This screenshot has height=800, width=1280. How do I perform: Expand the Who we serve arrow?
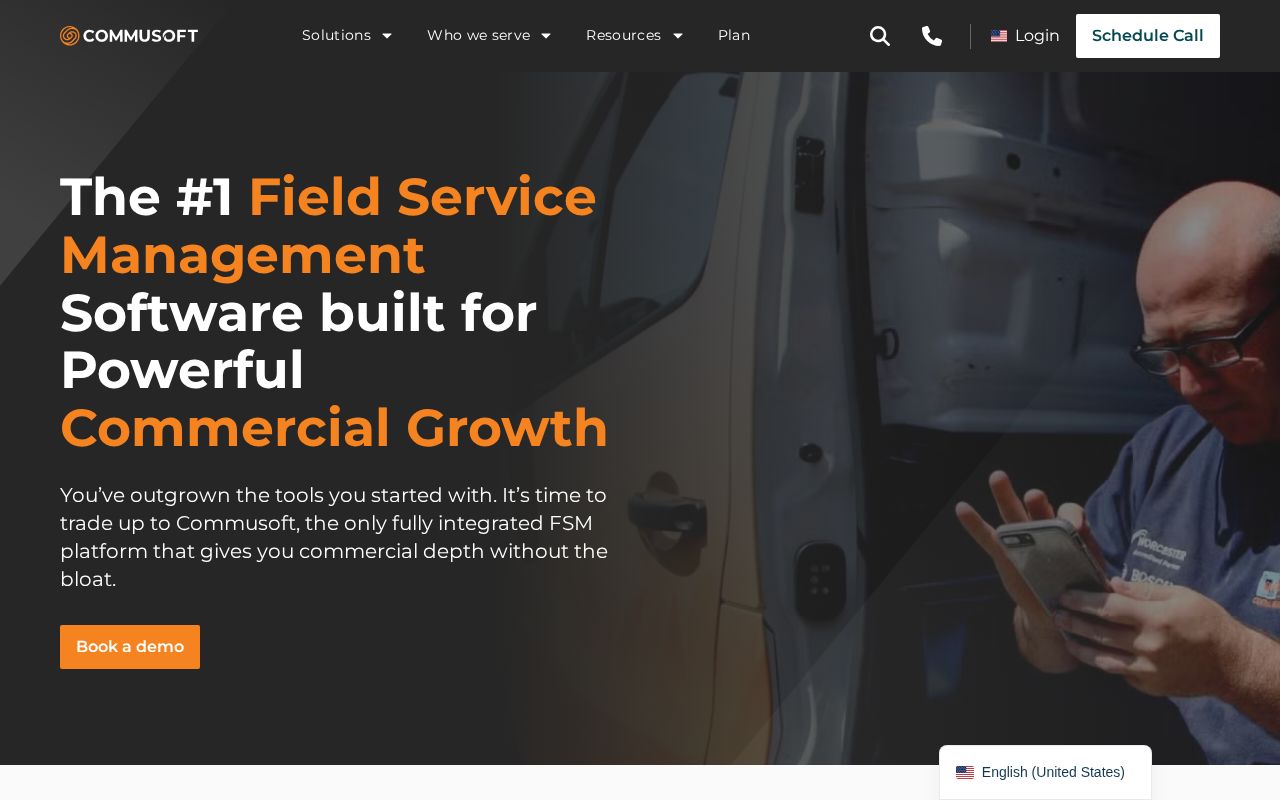(546, 36)
